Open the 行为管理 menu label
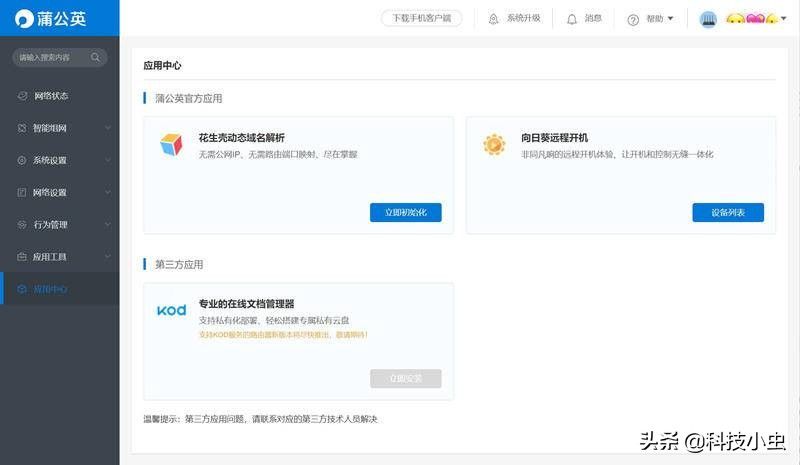 pos(51,225)
